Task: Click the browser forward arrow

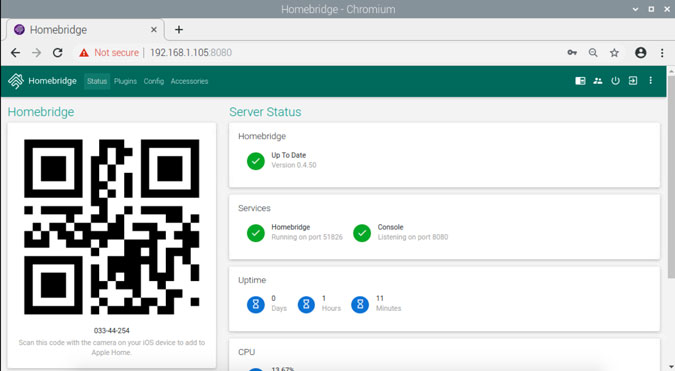Action: coord(37,53)
